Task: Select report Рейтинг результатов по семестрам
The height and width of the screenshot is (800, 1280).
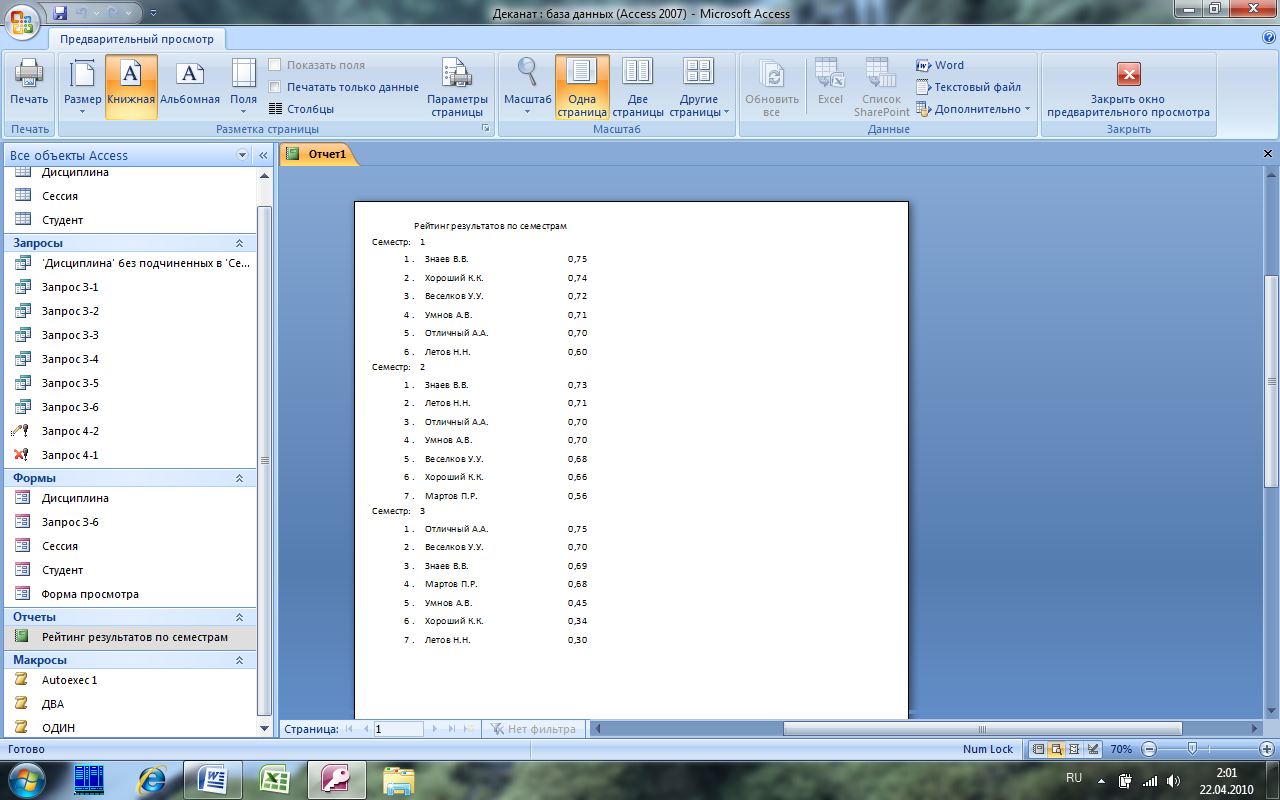Action: click(x=130, y=637)
